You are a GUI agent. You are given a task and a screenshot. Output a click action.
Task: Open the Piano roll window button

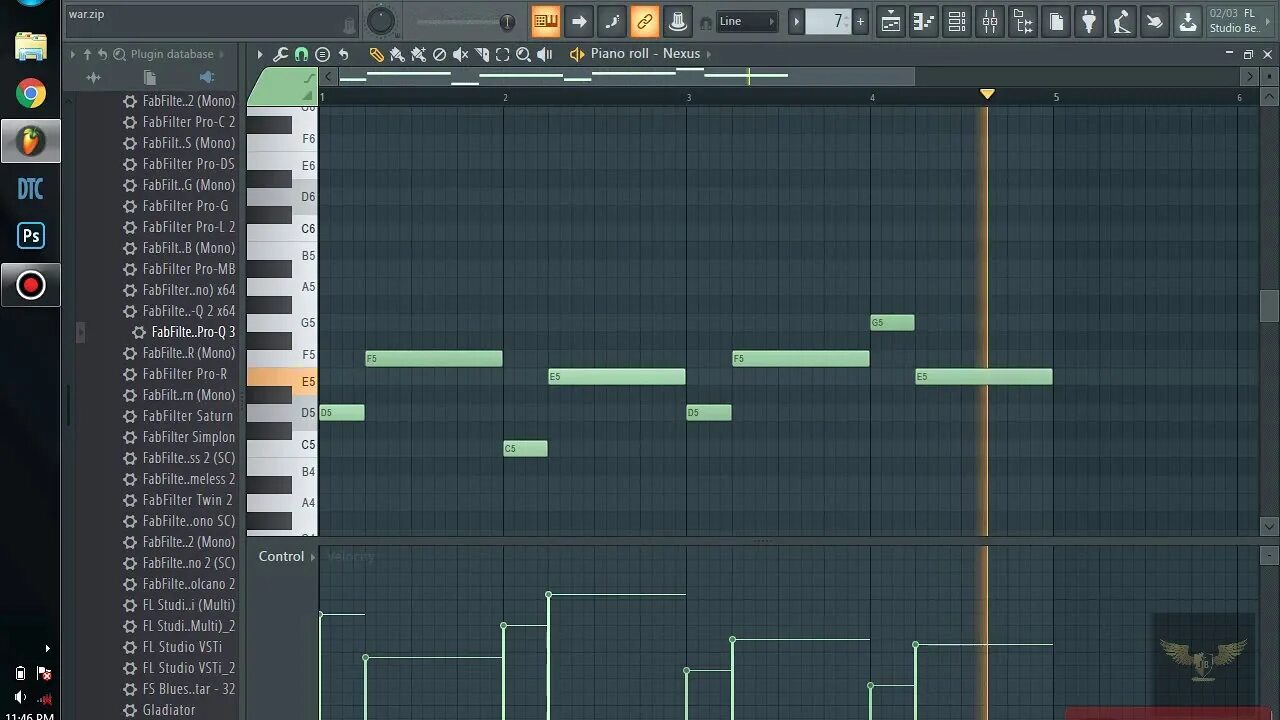[x=924, y=21]
